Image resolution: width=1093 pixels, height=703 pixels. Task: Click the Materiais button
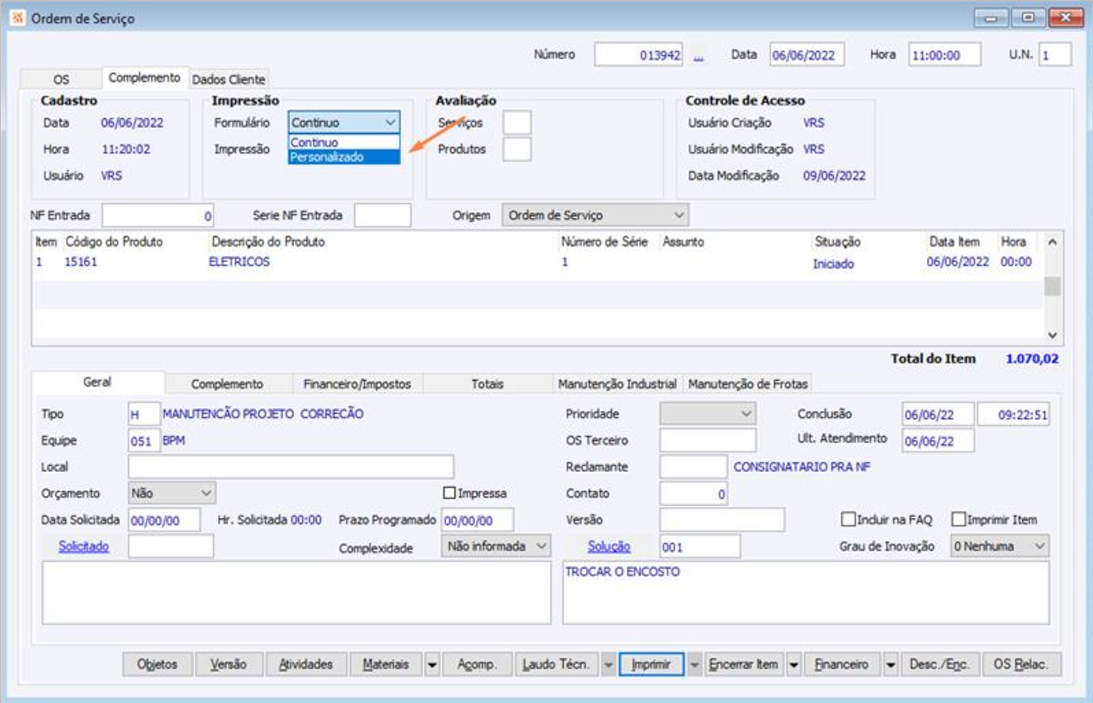click(x=386, y=665)
